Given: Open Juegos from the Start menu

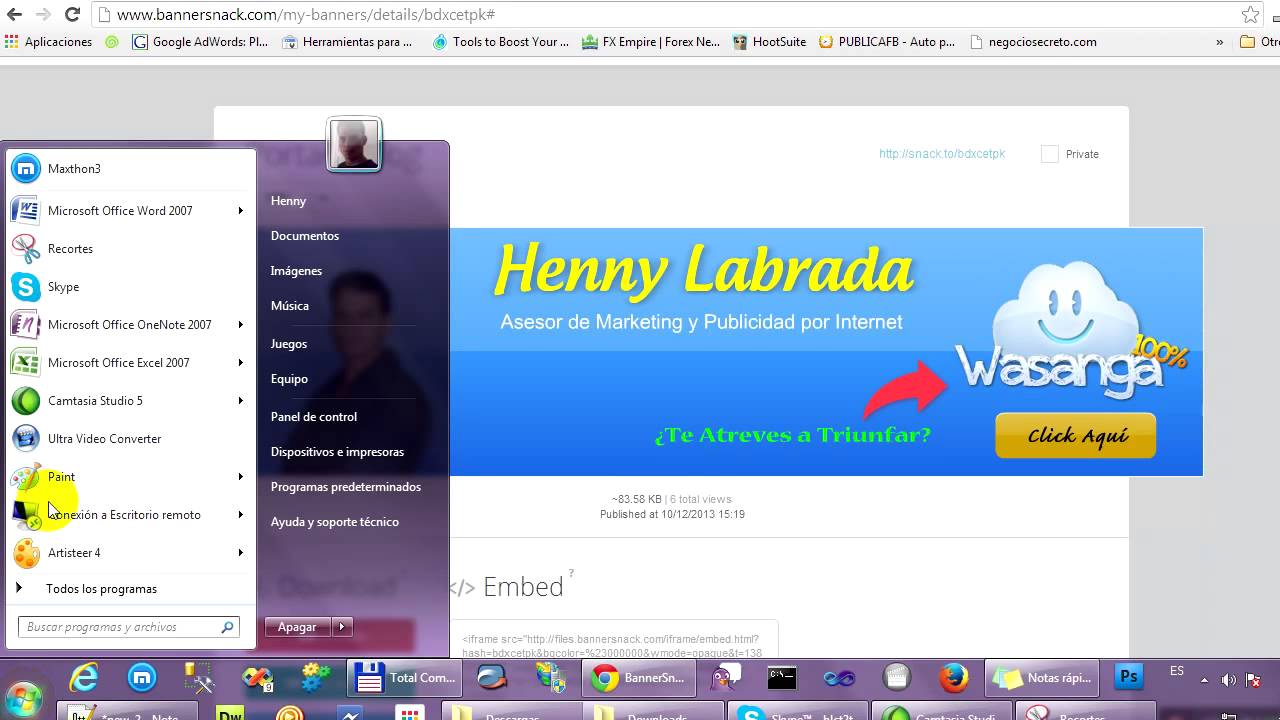Looking at the screenshot, I should [x=289, y=344].
